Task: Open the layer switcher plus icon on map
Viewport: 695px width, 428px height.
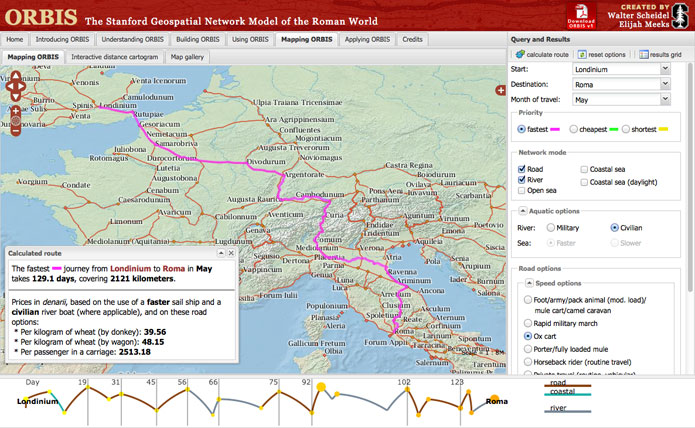Action: (x=501, y=90)
